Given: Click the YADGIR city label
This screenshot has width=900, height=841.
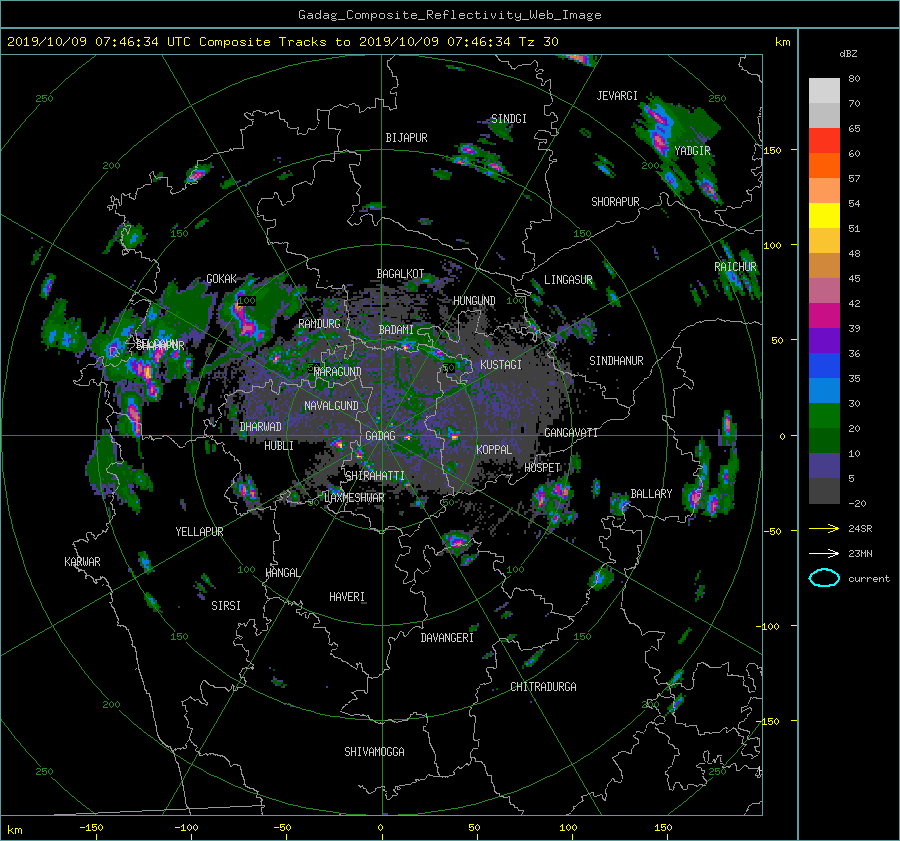Looking at the screenshot, I should 692,151.
